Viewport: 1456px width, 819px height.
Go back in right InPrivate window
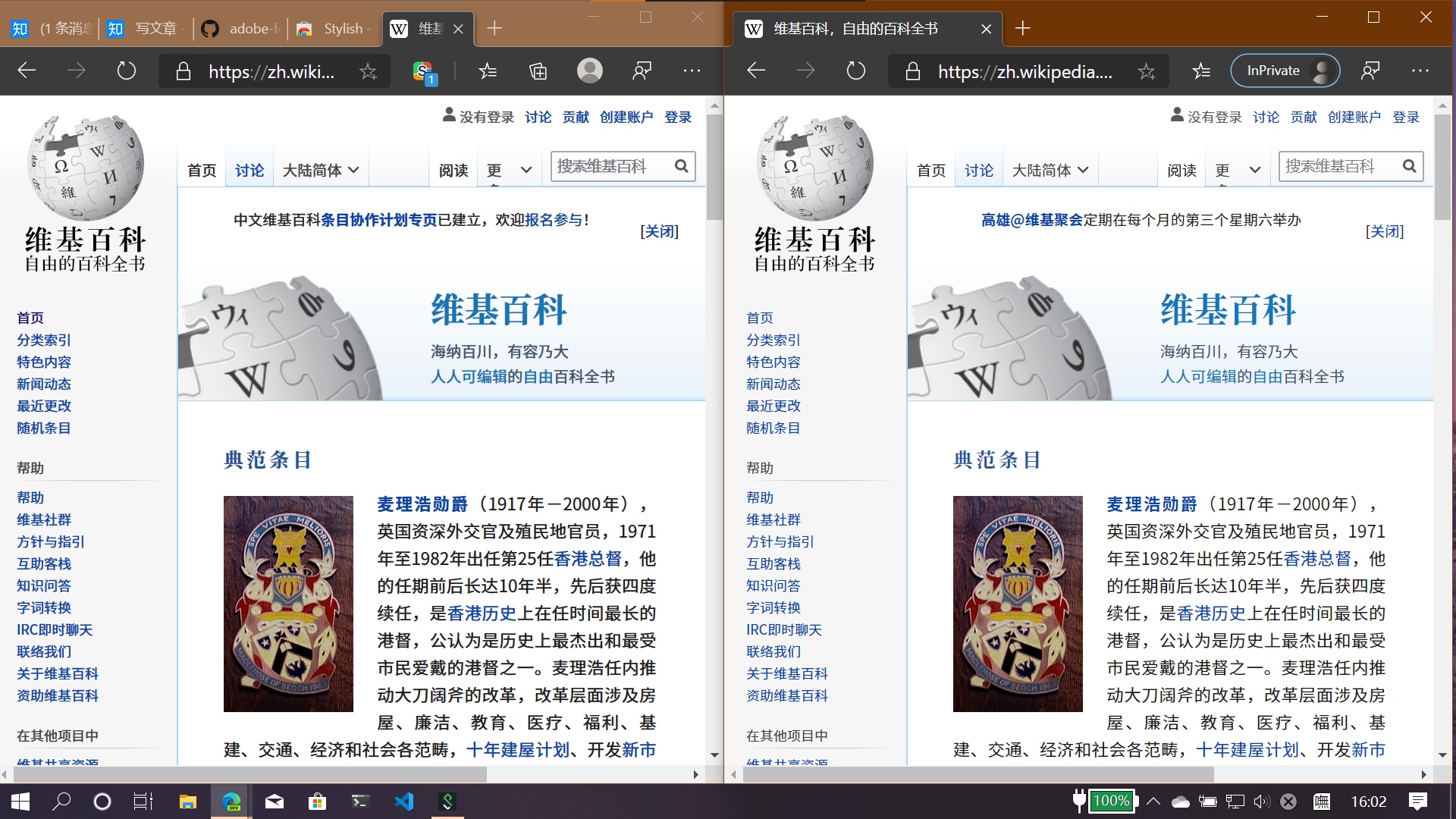click(756, 71)
